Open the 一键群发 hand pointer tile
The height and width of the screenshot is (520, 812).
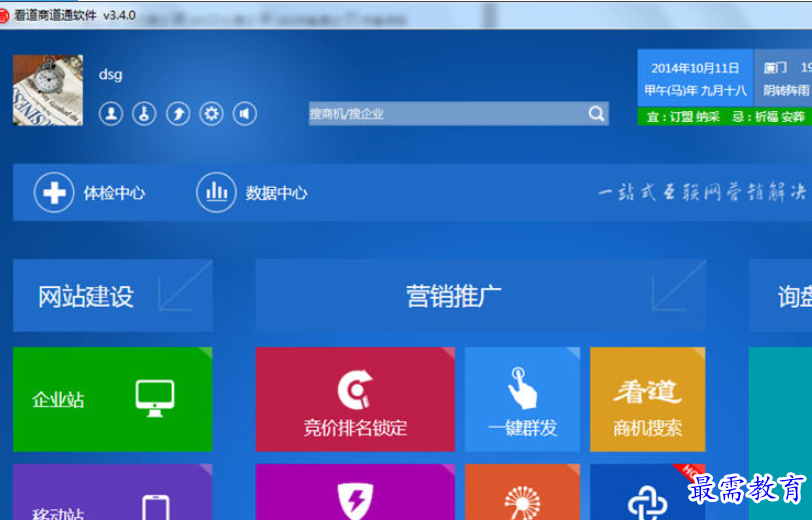pyautogui.click(x=523, y=399)
